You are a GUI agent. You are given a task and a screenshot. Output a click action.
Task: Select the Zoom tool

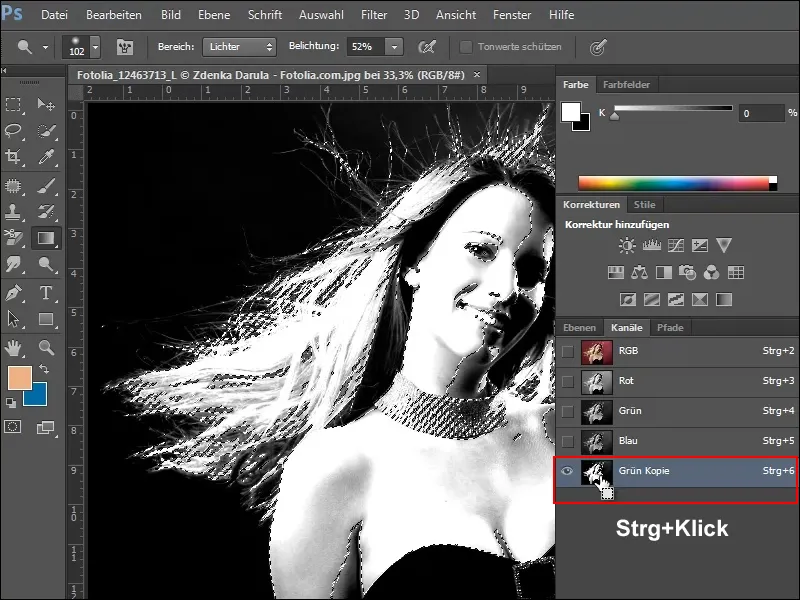[46, 348]
